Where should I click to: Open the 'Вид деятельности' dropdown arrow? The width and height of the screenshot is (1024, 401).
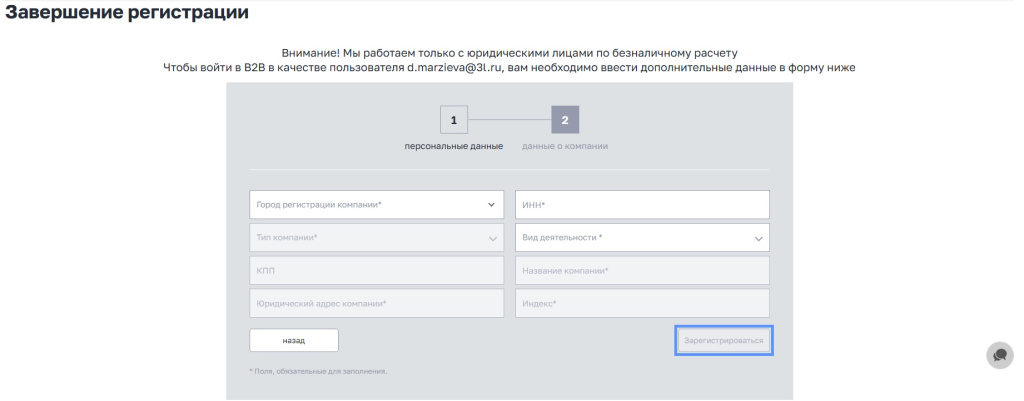[x=757, y=238]
